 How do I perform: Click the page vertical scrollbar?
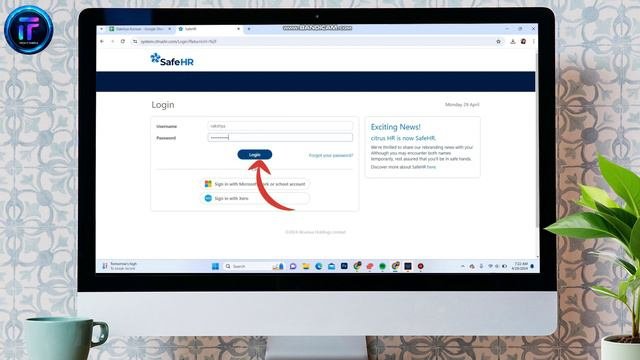(537, 139)
